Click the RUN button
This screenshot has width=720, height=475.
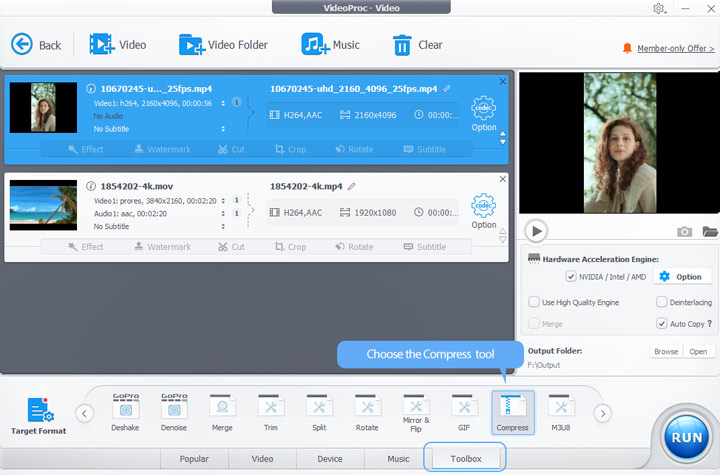[x=687, y=437]
